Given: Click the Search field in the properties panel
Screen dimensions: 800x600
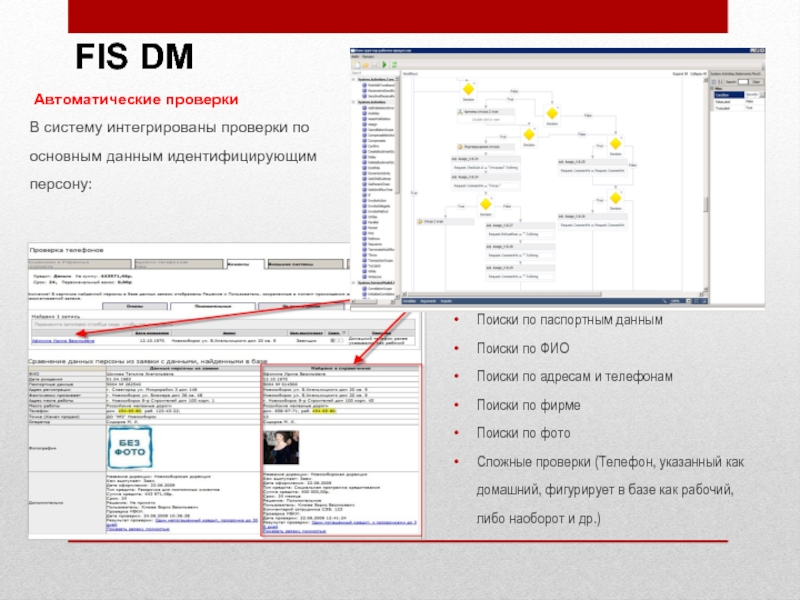Looking at the screenshot, I should pos(743,82).
